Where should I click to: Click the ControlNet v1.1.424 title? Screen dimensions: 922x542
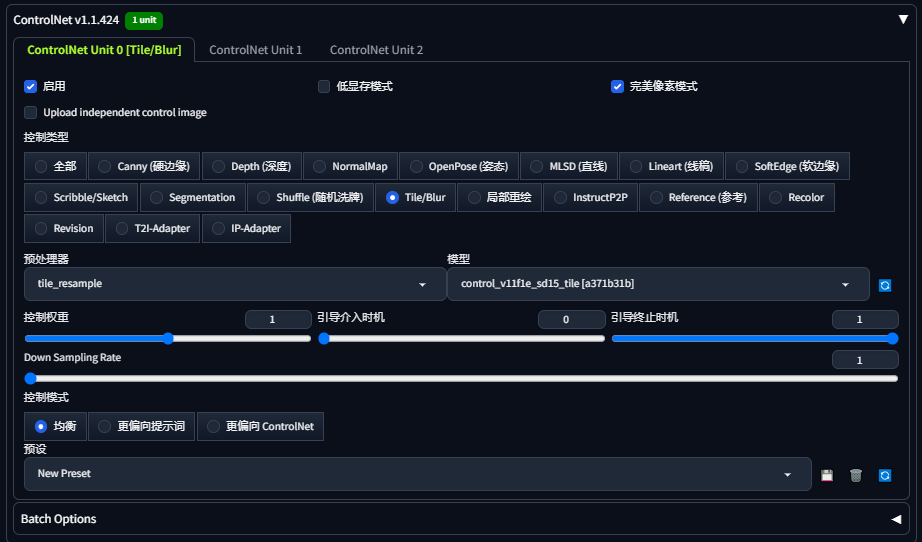click(66, 20)
